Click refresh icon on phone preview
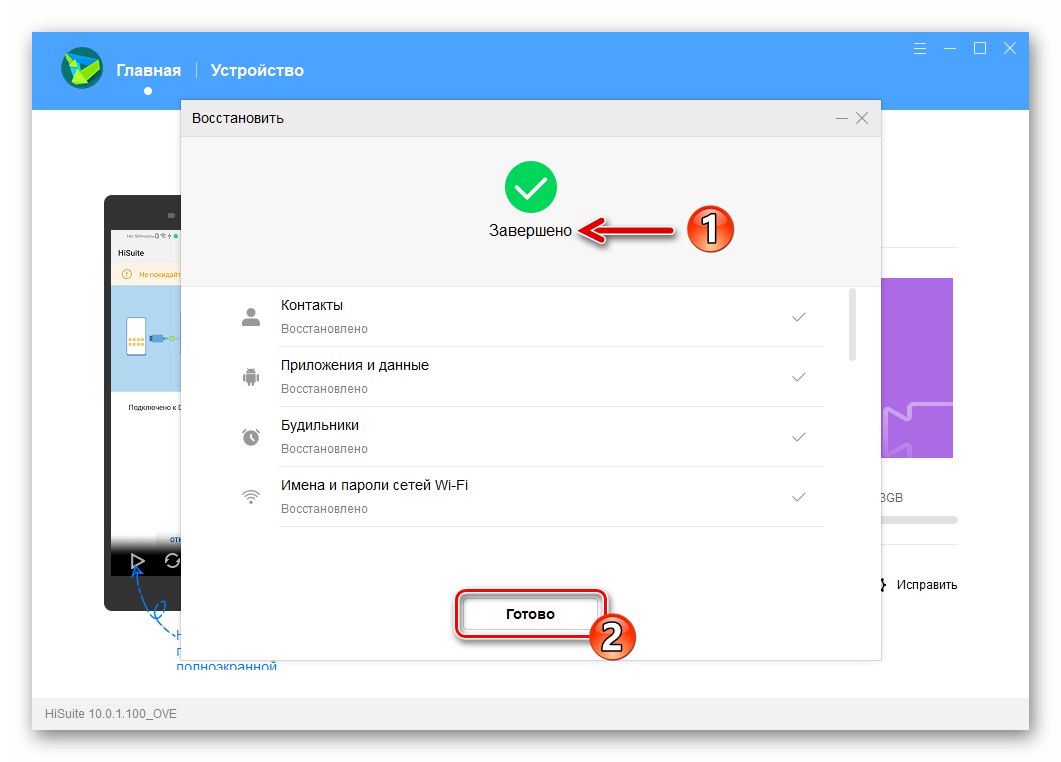This screenshot has width=1061, height=762. pyautogui.click(x=172, y=561)
